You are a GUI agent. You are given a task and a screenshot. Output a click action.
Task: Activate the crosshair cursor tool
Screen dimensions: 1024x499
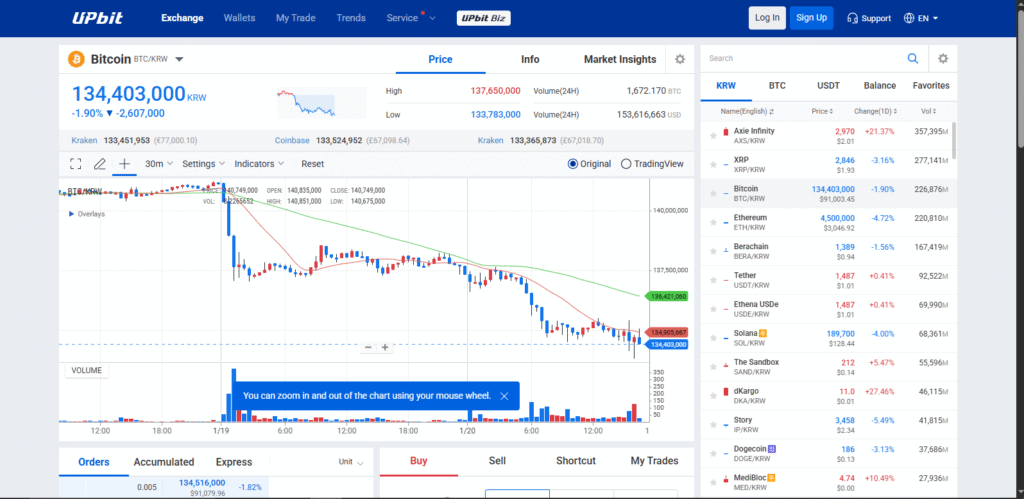(124, 164)
